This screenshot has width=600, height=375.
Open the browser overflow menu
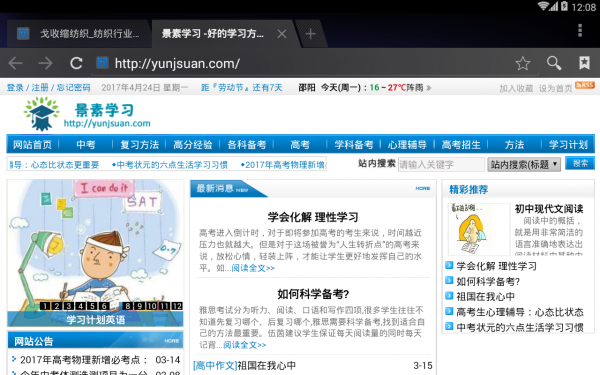tap(580, 30)
